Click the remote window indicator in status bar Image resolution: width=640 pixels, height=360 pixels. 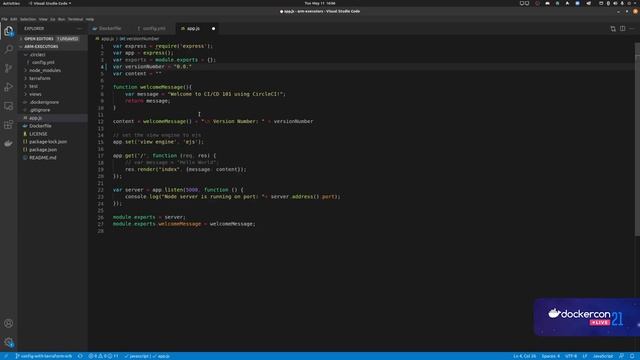click(6, 356)
